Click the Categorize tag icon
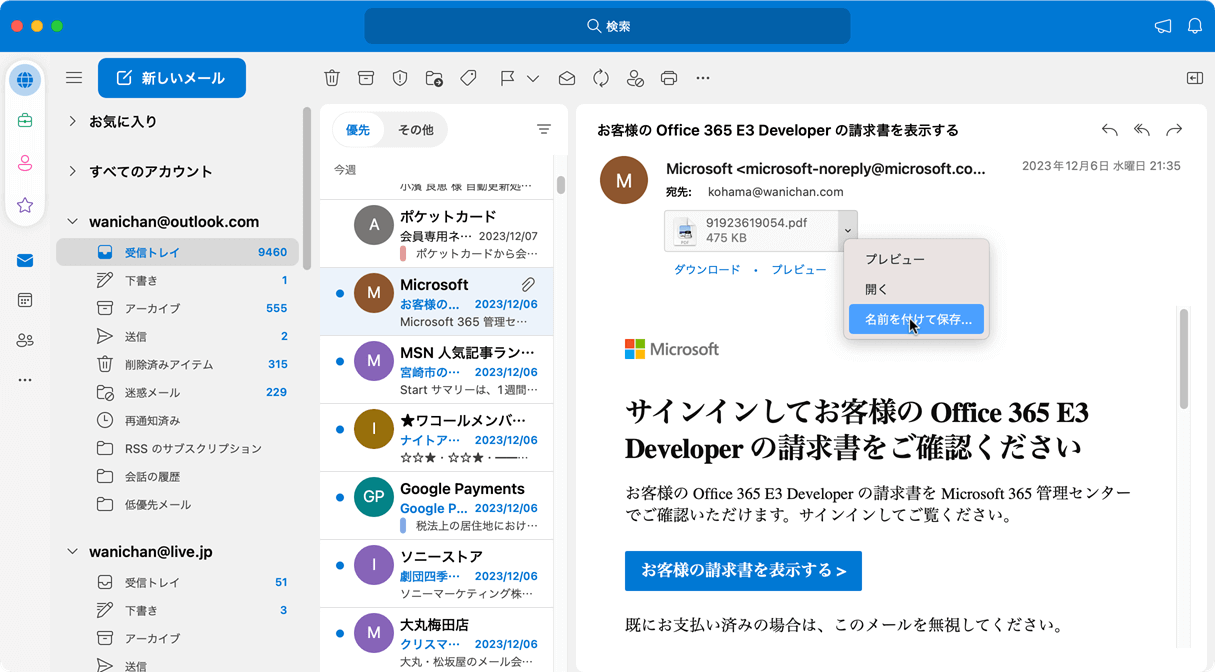Image resolution: width=1215 pixels, height=672 pixels. [x=468, y=78]
